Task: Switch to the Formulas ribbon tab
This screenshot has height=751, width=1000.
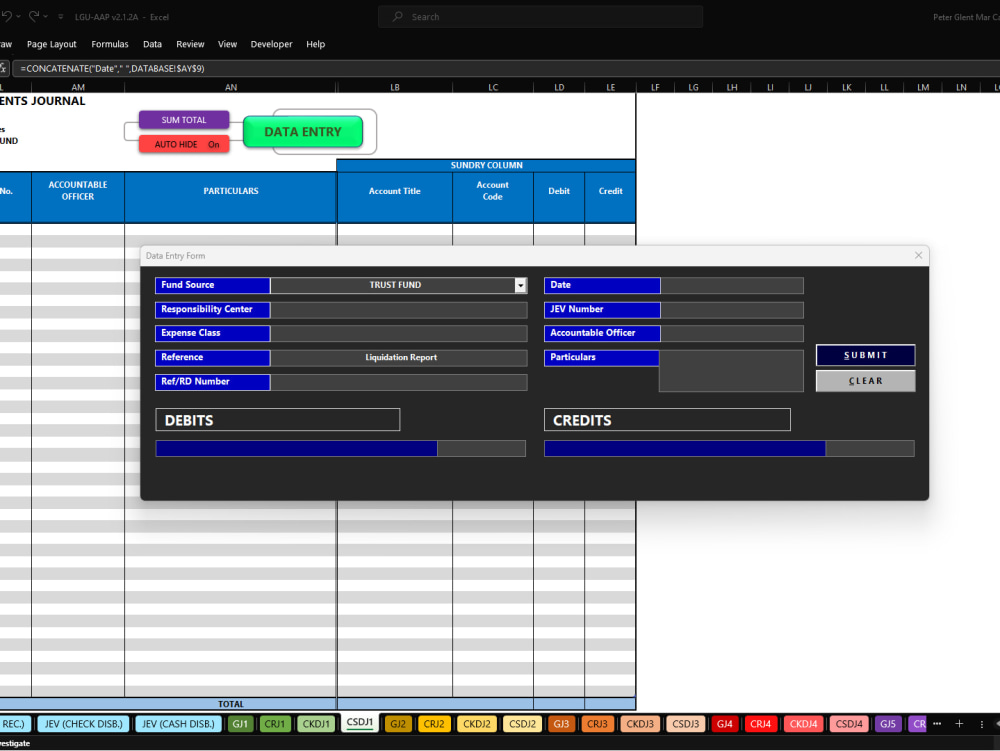Action: tap(110, 44)
